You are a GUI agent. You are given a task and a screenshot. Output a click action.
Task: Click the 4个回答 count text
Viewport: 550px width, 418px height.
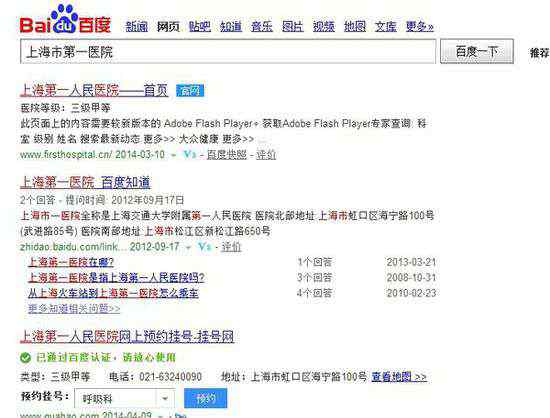315,293
